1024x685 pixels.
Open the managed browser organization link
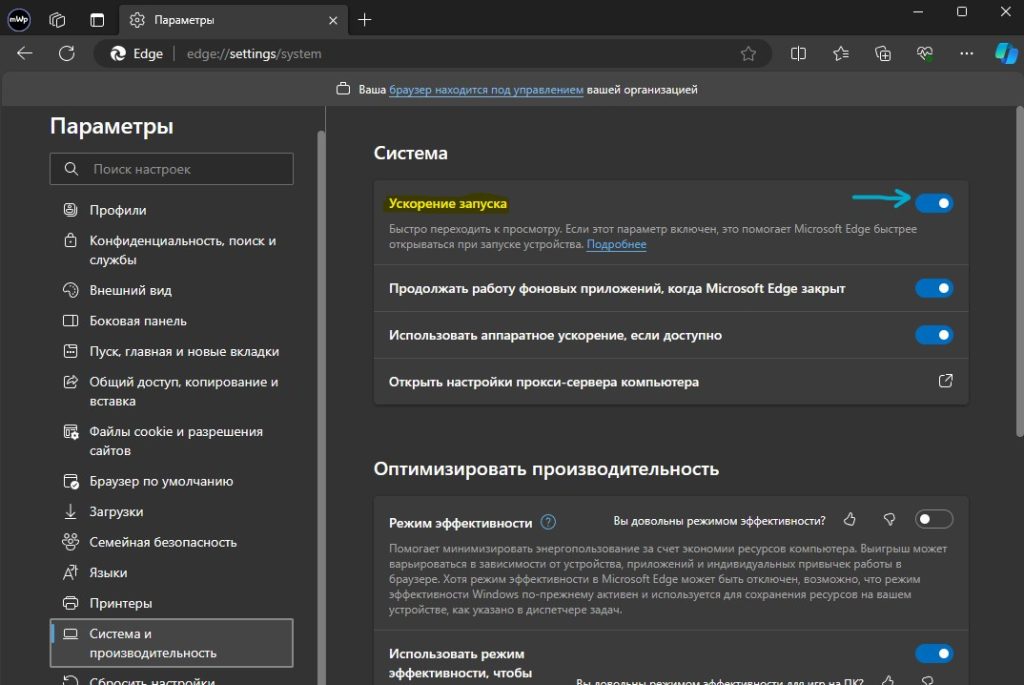click(x=486, y=89)
